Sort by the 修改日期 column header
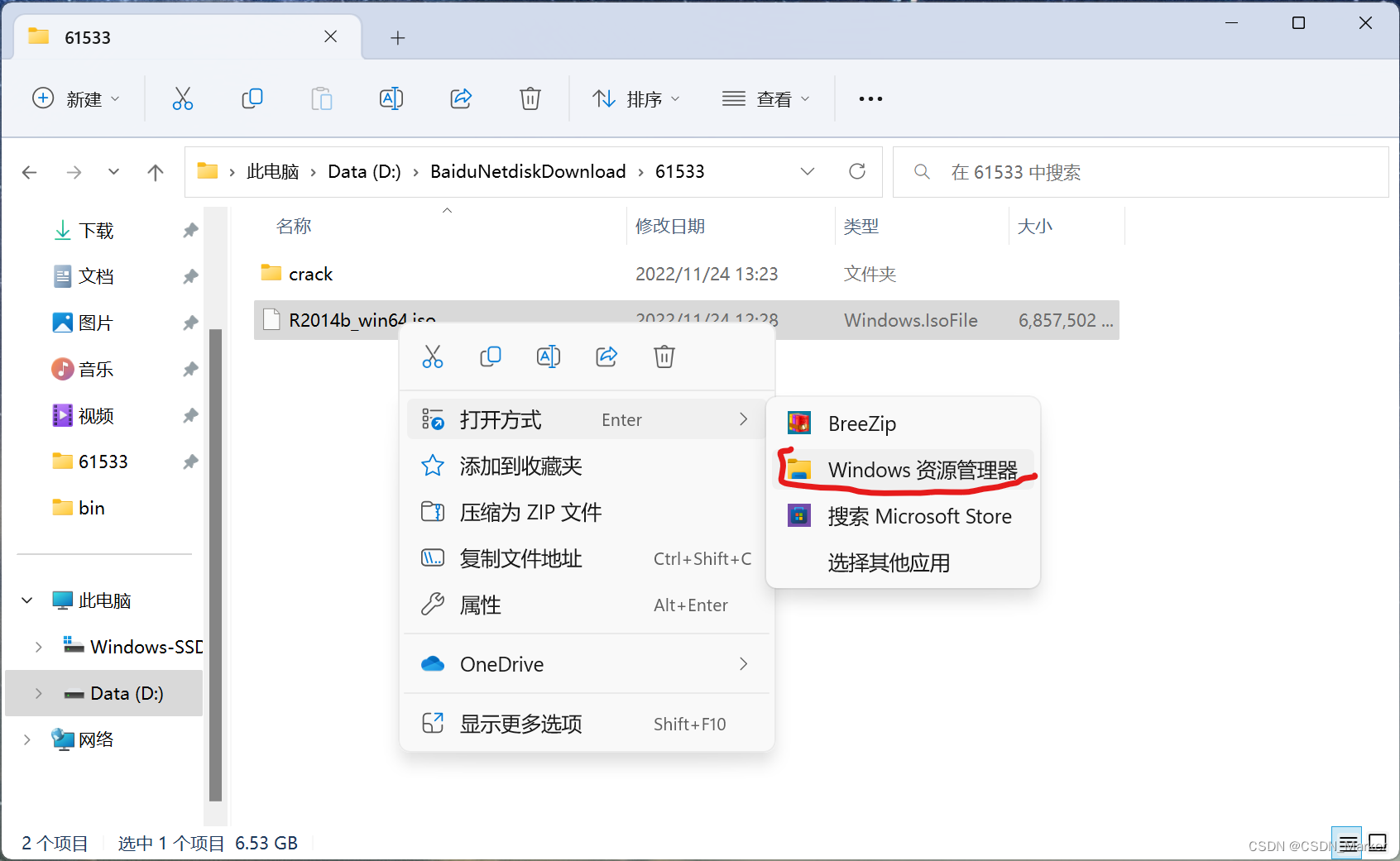This screenshot has width=1400, height=861. click(670, 226)
